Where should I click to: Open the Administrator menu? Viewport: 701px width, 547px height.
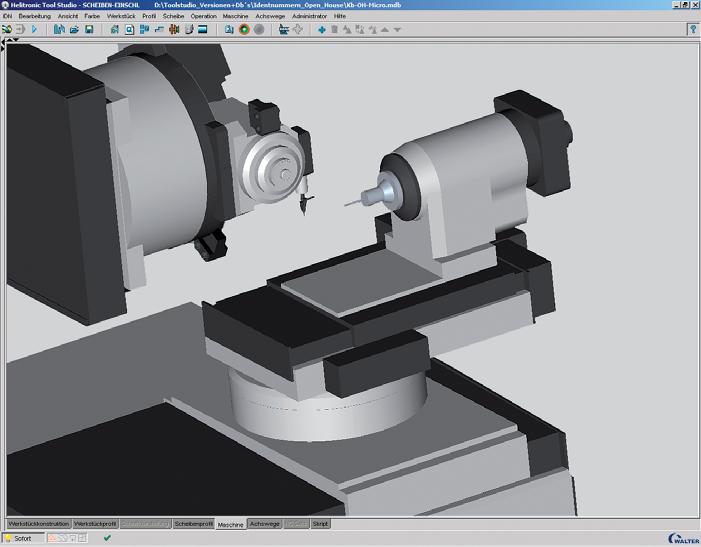coord(309,16)
